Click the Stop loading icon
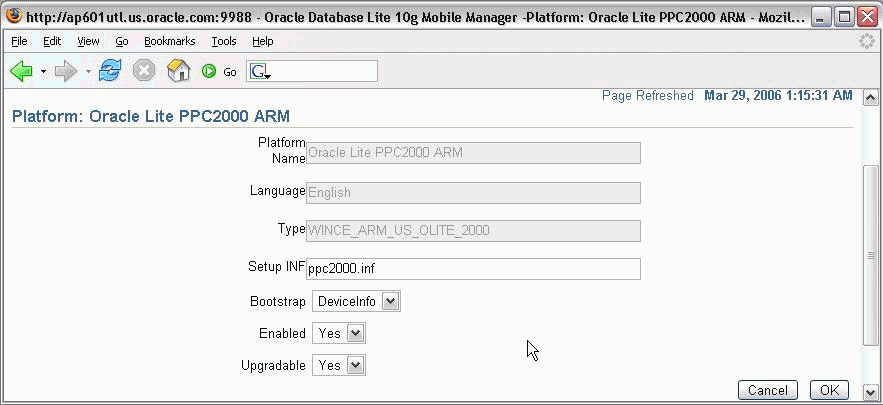The width and height of the screenshot is (883, 405). [144, 72]
